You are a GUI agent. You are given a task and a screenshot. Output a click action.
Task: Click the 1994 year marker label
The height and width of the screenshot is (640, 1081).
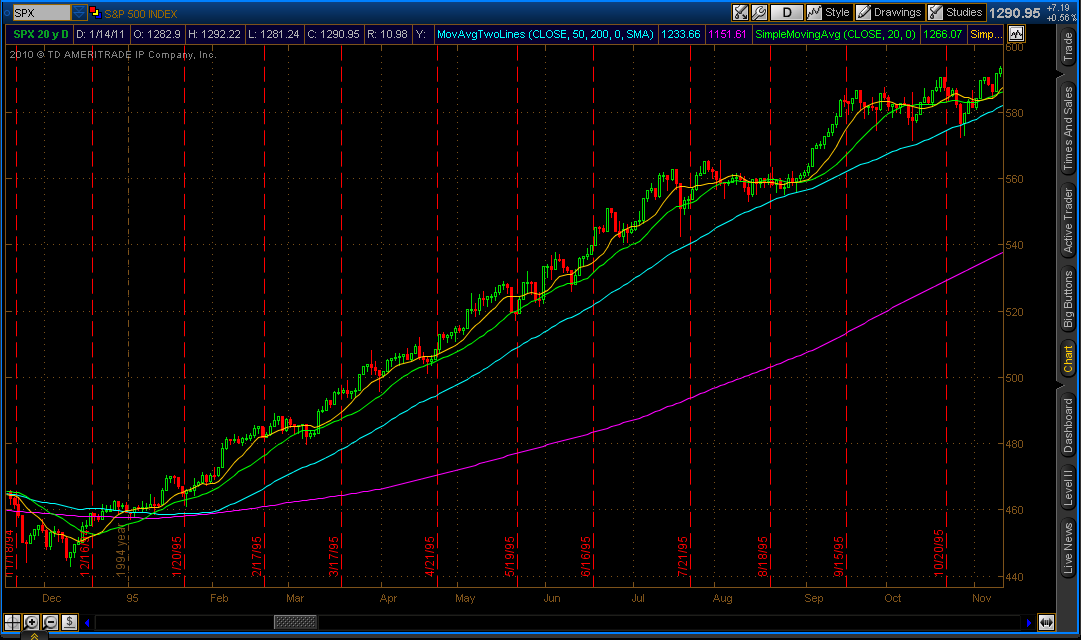(121, 551)
